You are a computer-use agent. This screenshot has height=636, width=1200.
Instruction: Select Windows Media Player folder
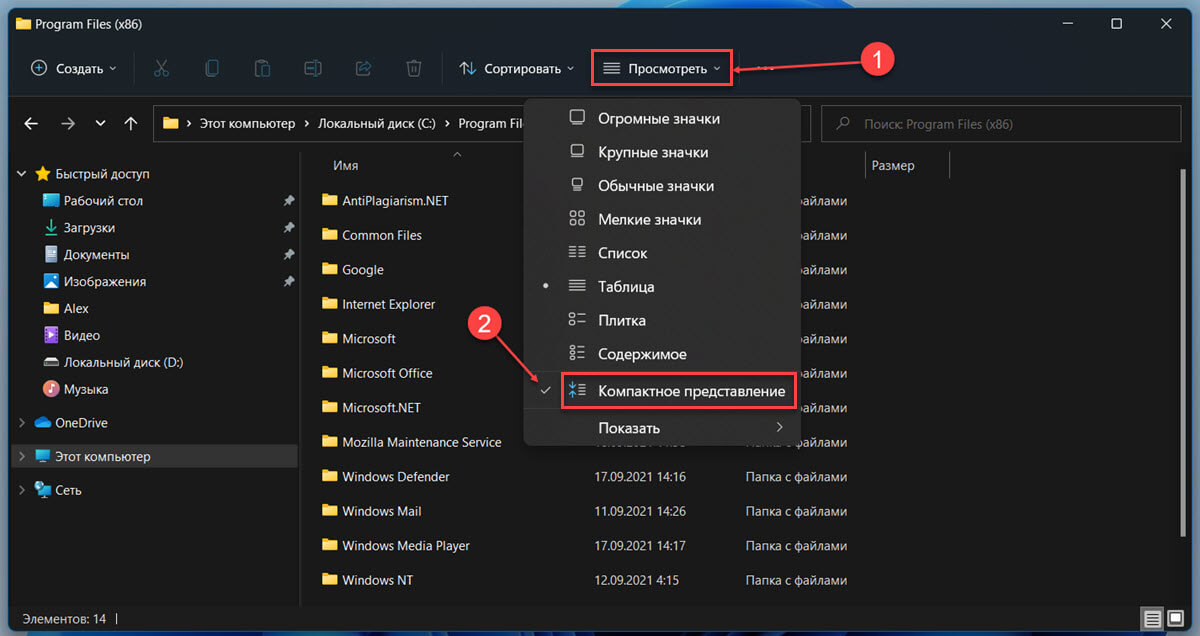click(x=406, y=546)
